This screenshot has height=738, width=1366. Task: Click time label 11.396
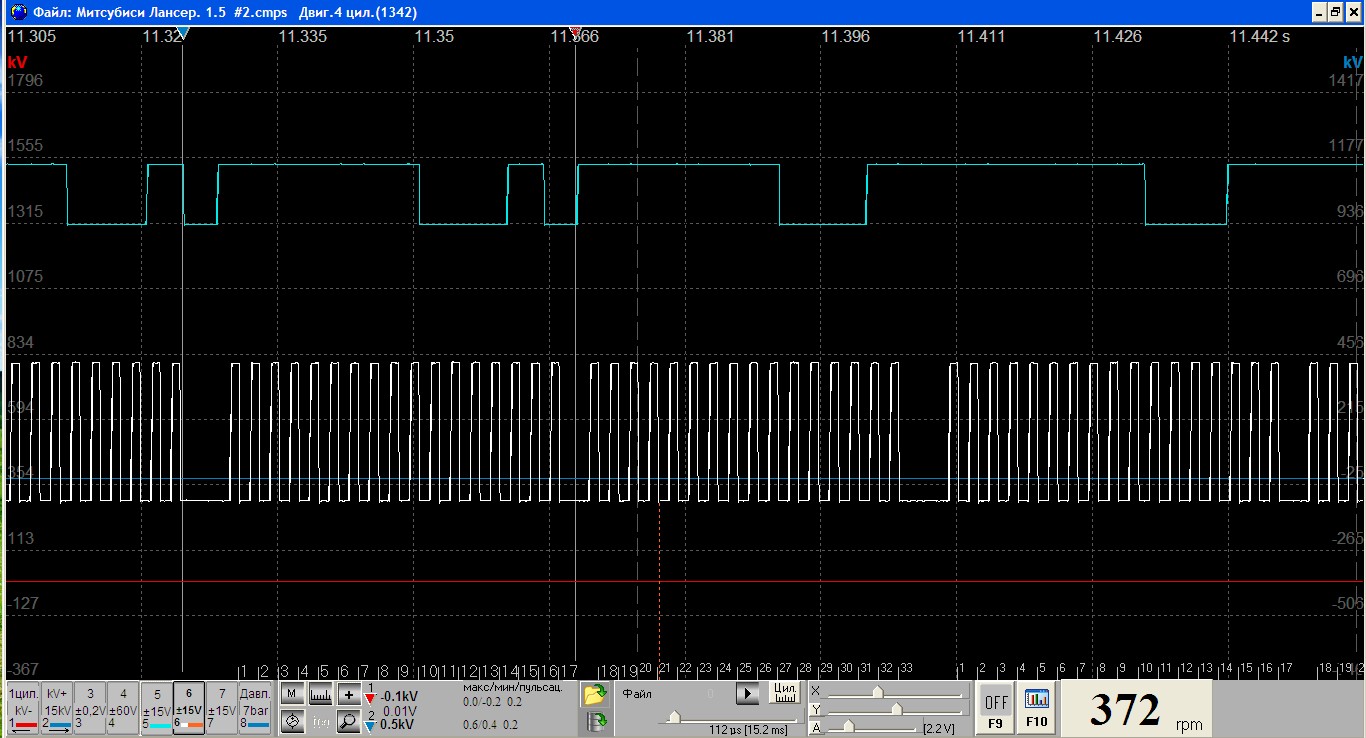(846, 36)
